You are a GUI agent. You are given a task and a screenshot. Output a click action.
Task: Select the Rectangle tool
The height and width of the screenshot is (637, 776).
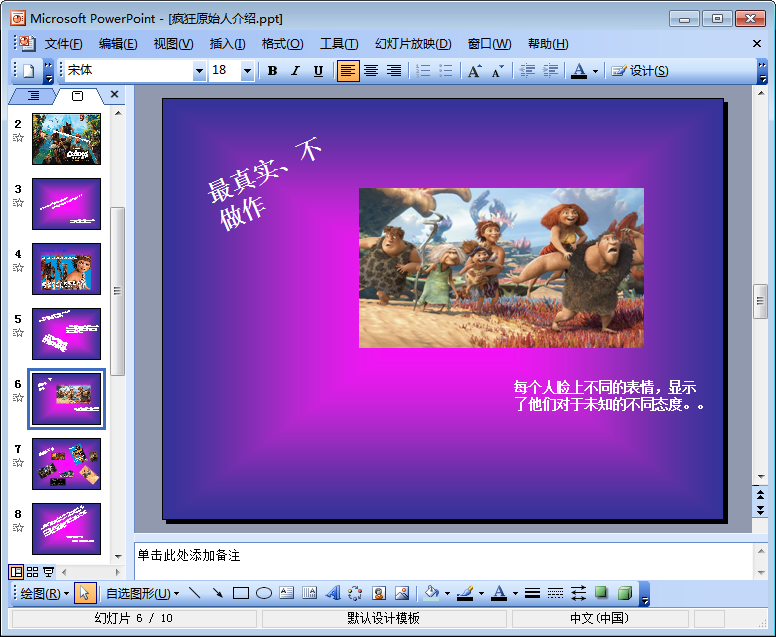point(241,593)
